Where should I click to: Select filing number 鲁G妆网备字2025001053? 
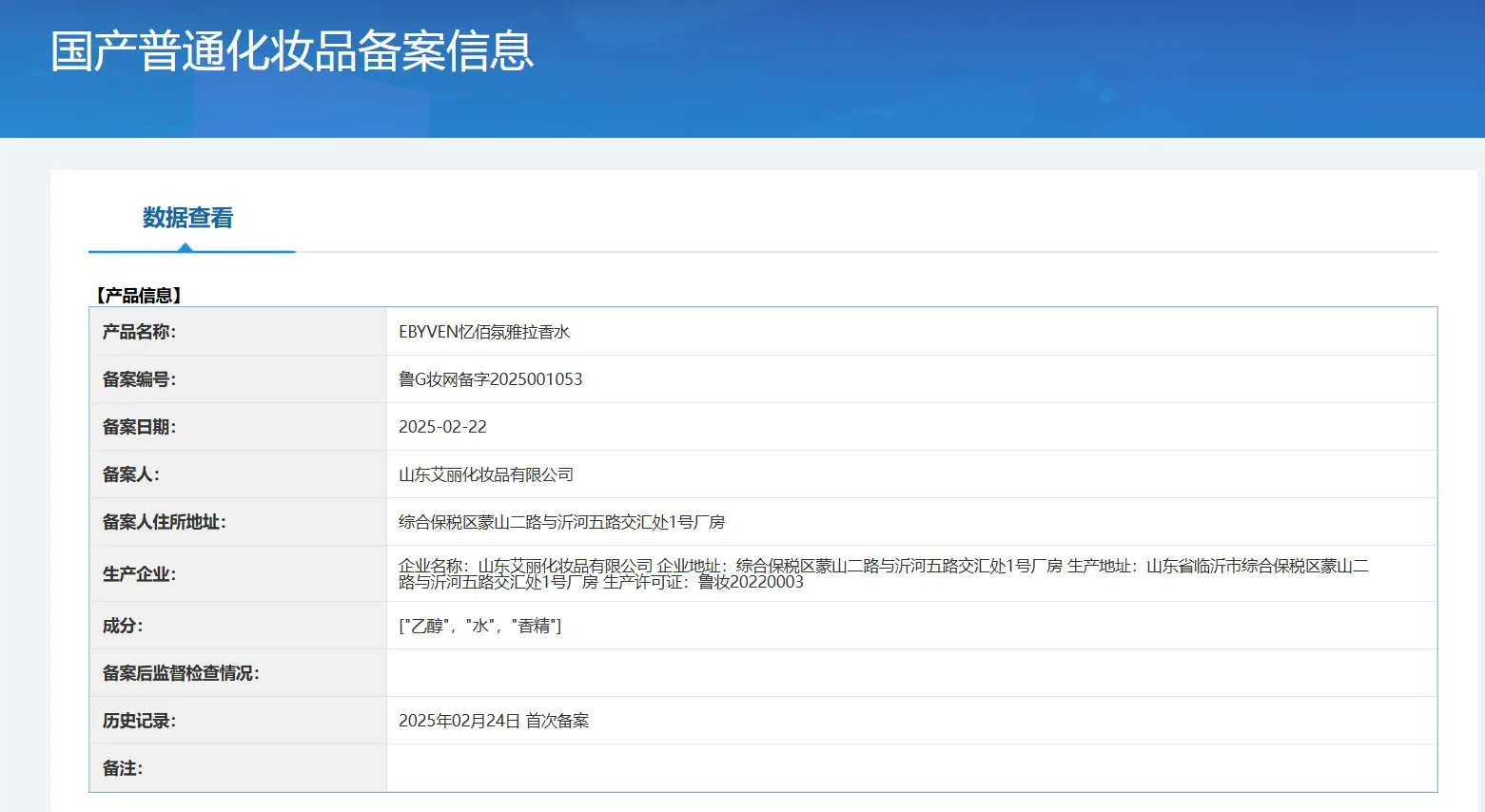tap(490, 379)
